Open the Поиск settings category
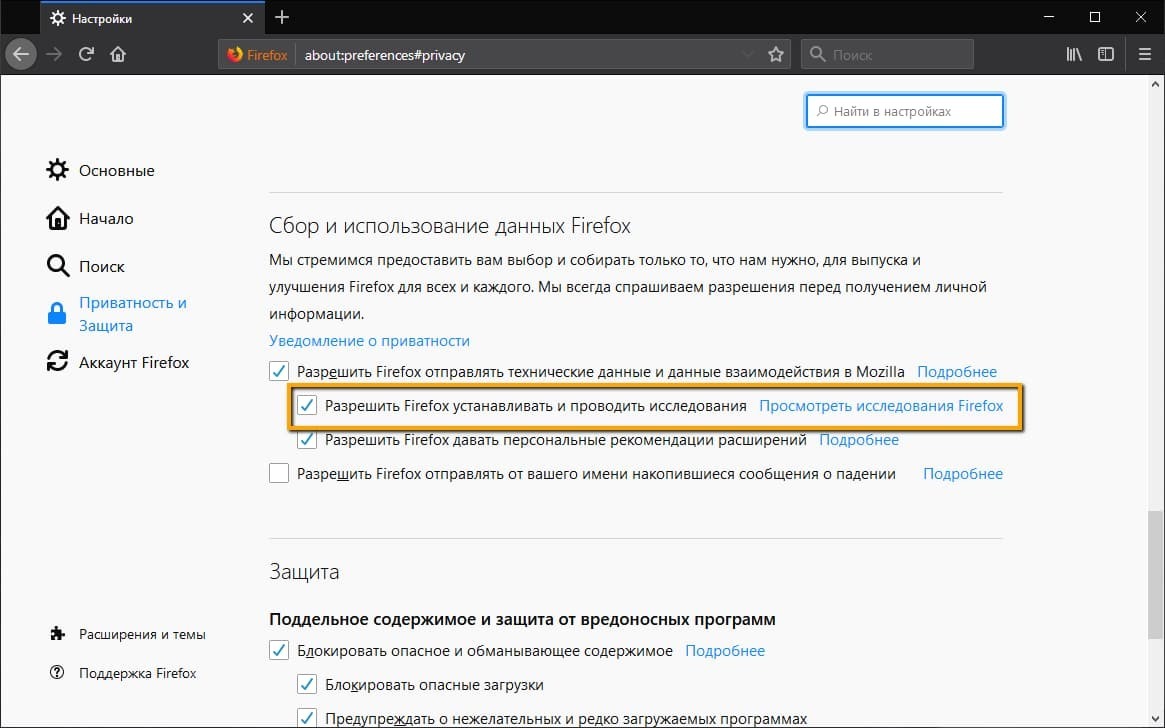Viewport: 1165px width, 728px height. pos(102,266)
